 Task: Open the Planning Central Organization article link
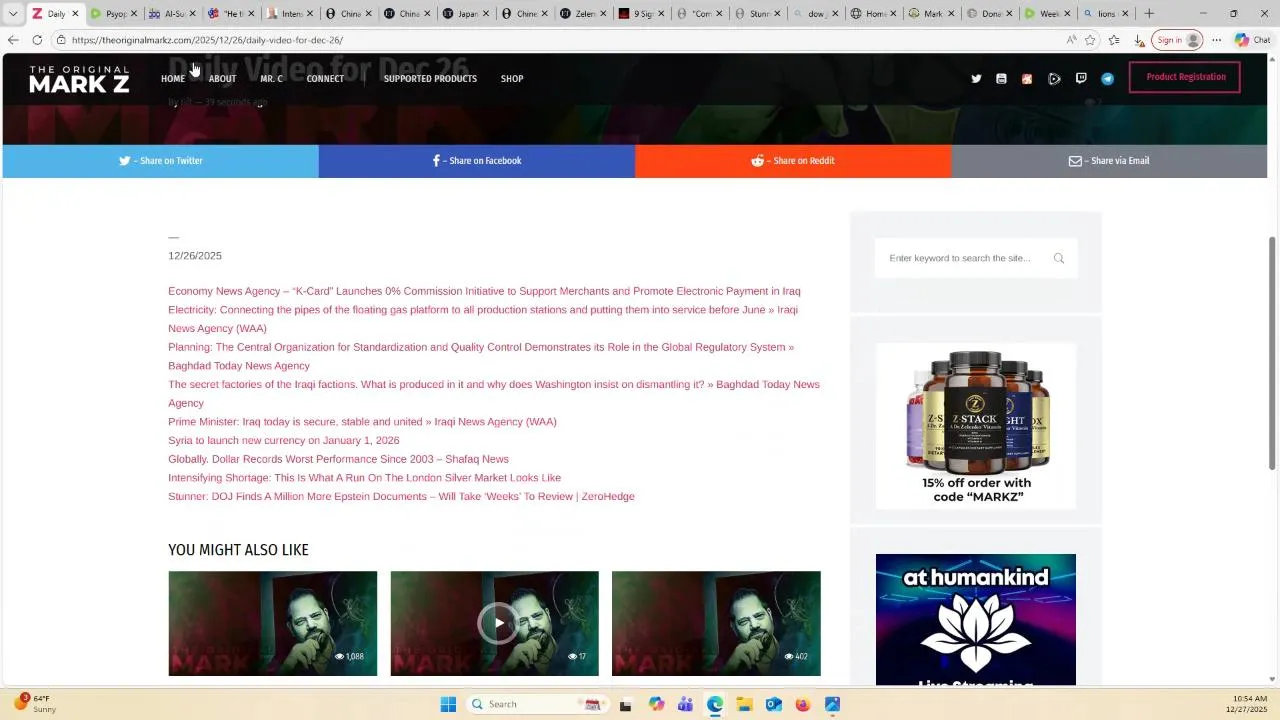[481, 356]
